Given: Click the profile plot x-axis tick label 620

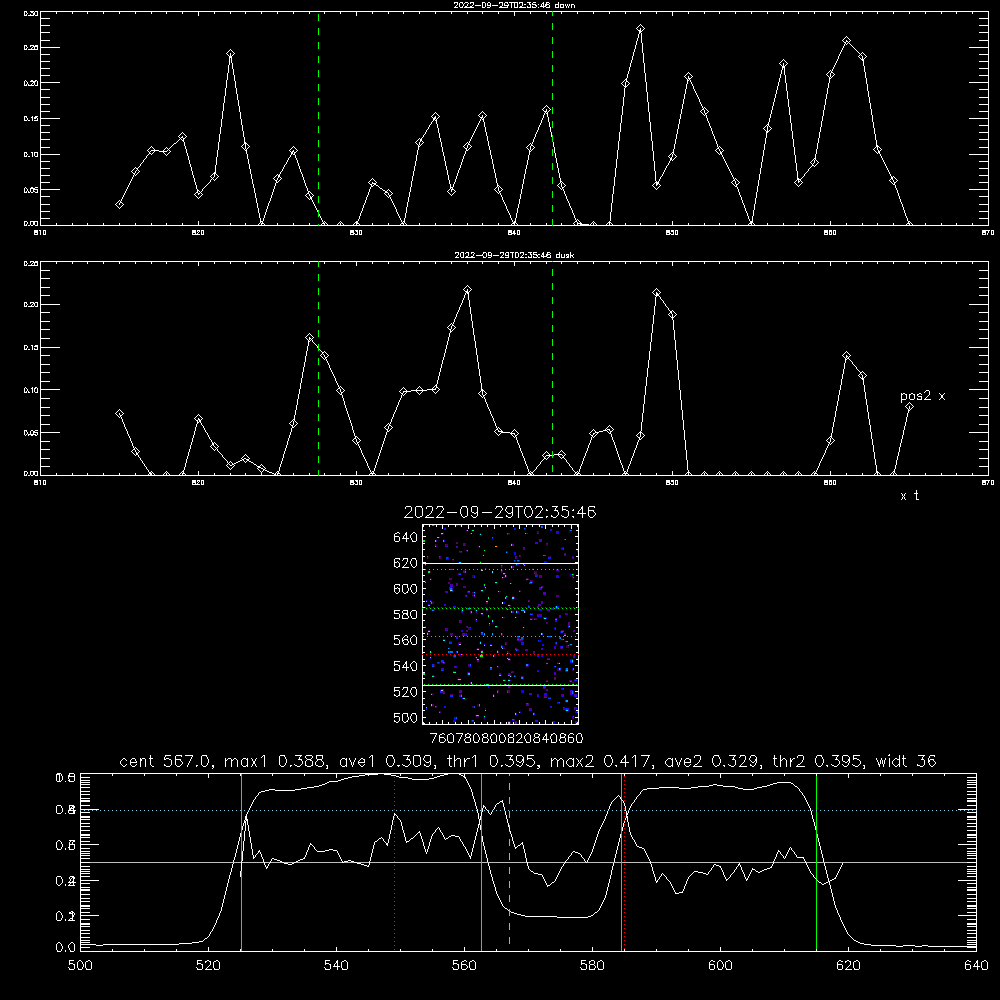Looking at the screenshot, I should click(848, 965).
